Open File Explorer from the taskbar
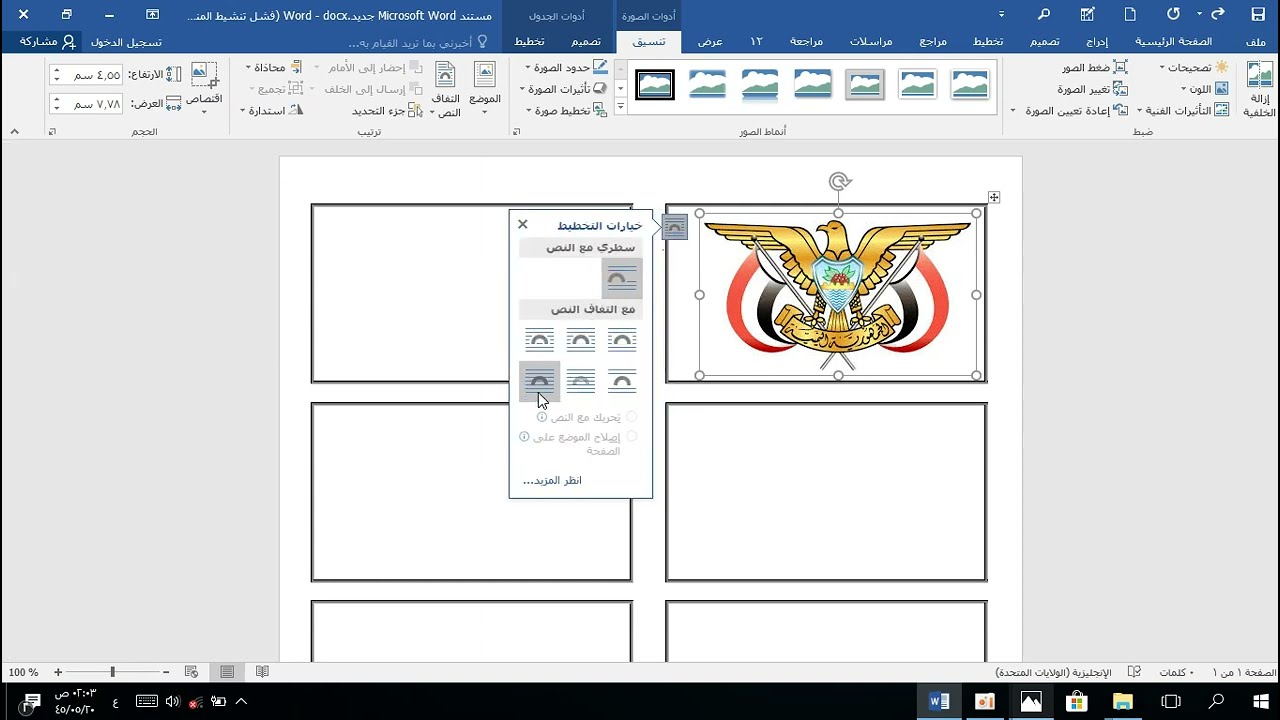The width and height of the screenshot is (1280, 720). click(x=1122, y=702)
